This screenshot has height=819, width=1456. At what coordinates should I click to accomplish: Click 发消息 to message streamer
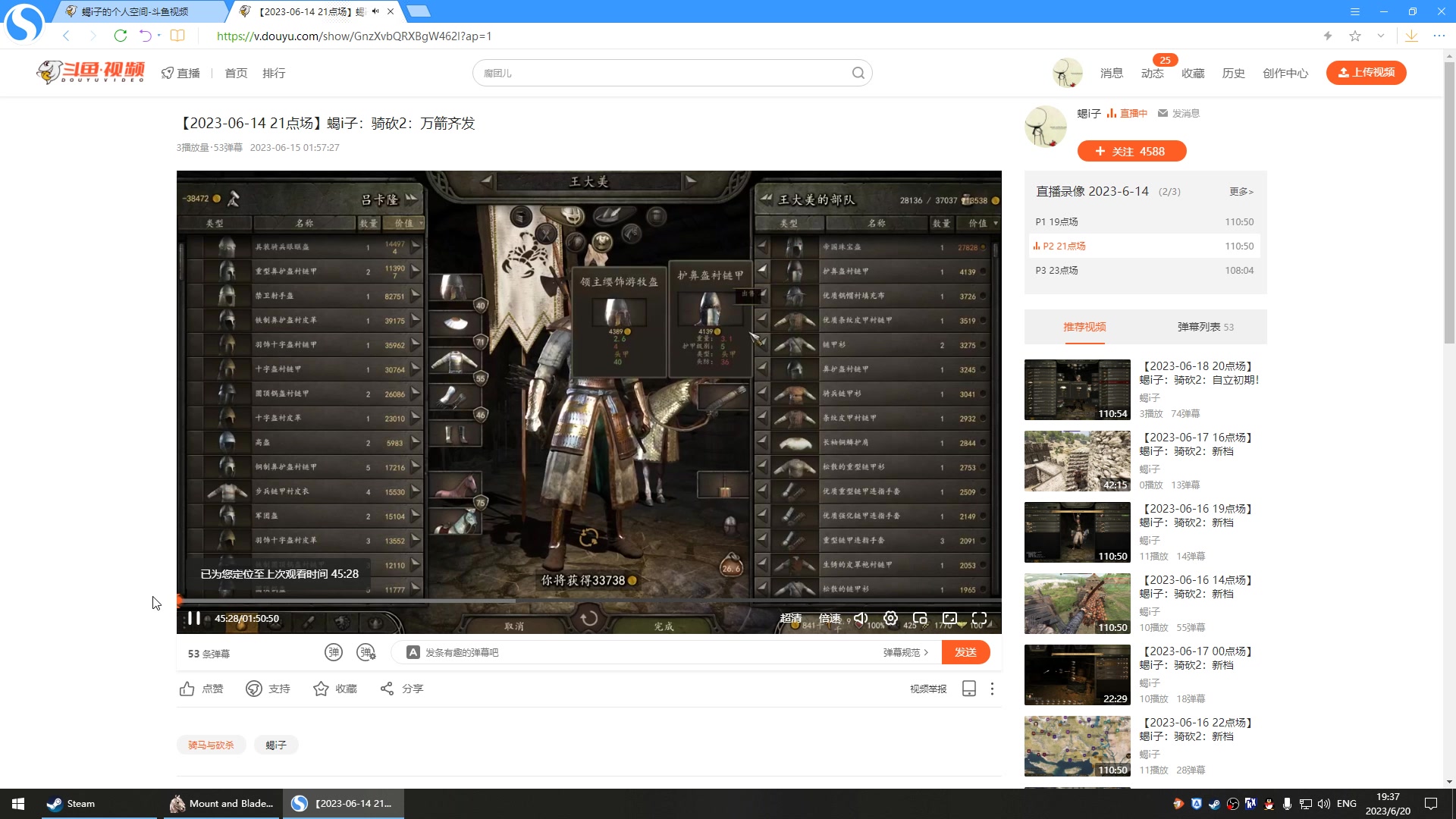pyautogui.click(x=1179, y=113)
